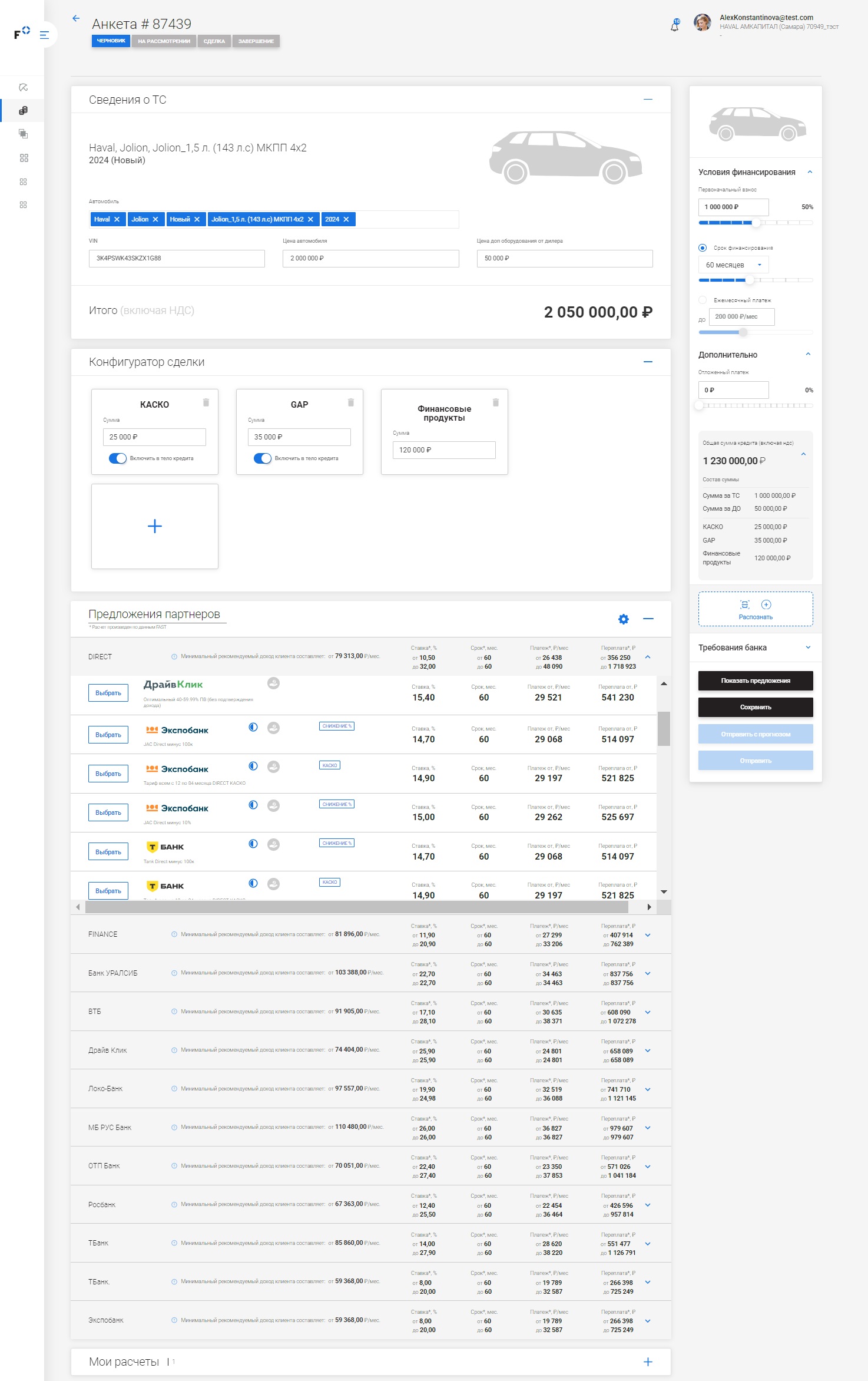Image resolution: width=868 pixels, height=1381 pixels.
Task: Open notifications bell icon
Action: pyautogui.click(x=675, y=26)
